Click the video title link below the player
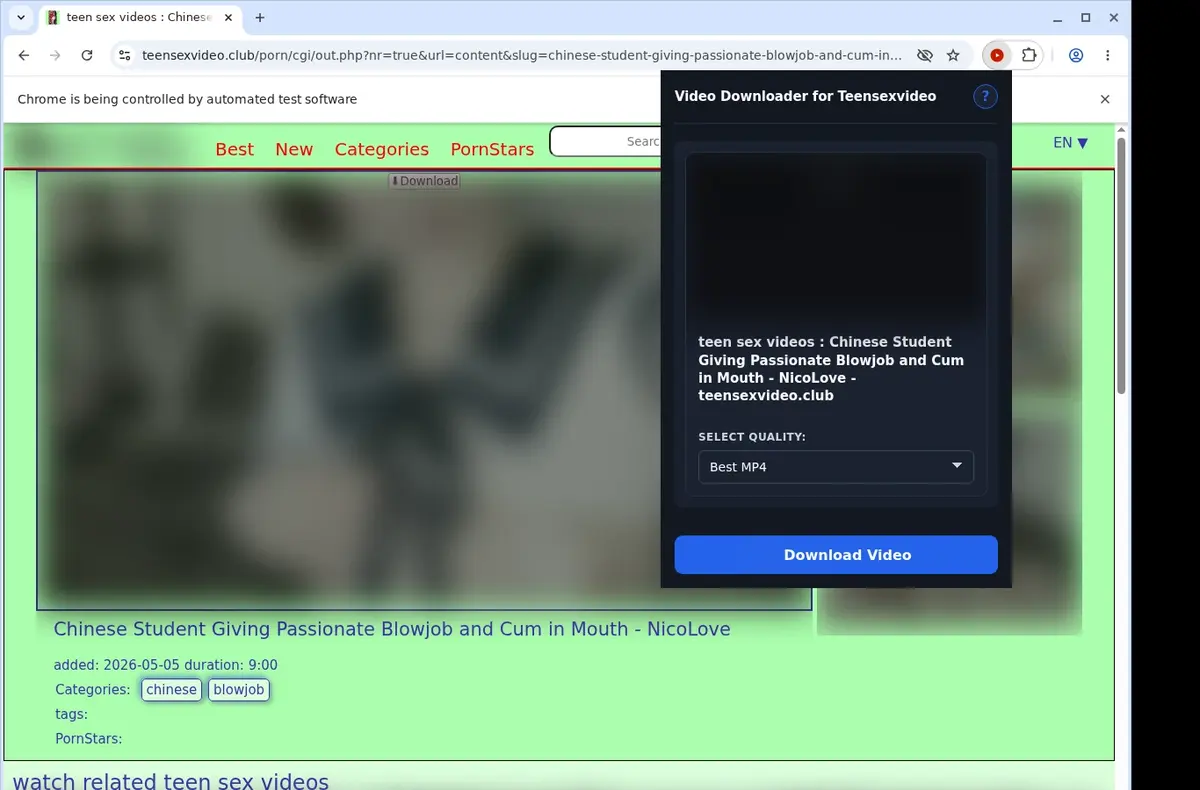Viewport: 1200px width, 790px height. tap(392, 629)
